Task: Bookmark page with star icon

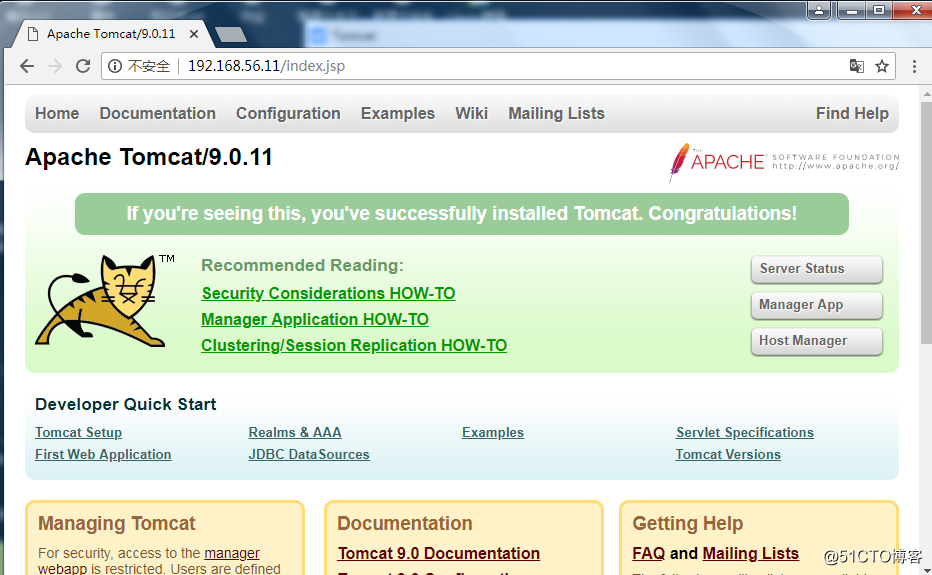Action: [x=882, y=66]
